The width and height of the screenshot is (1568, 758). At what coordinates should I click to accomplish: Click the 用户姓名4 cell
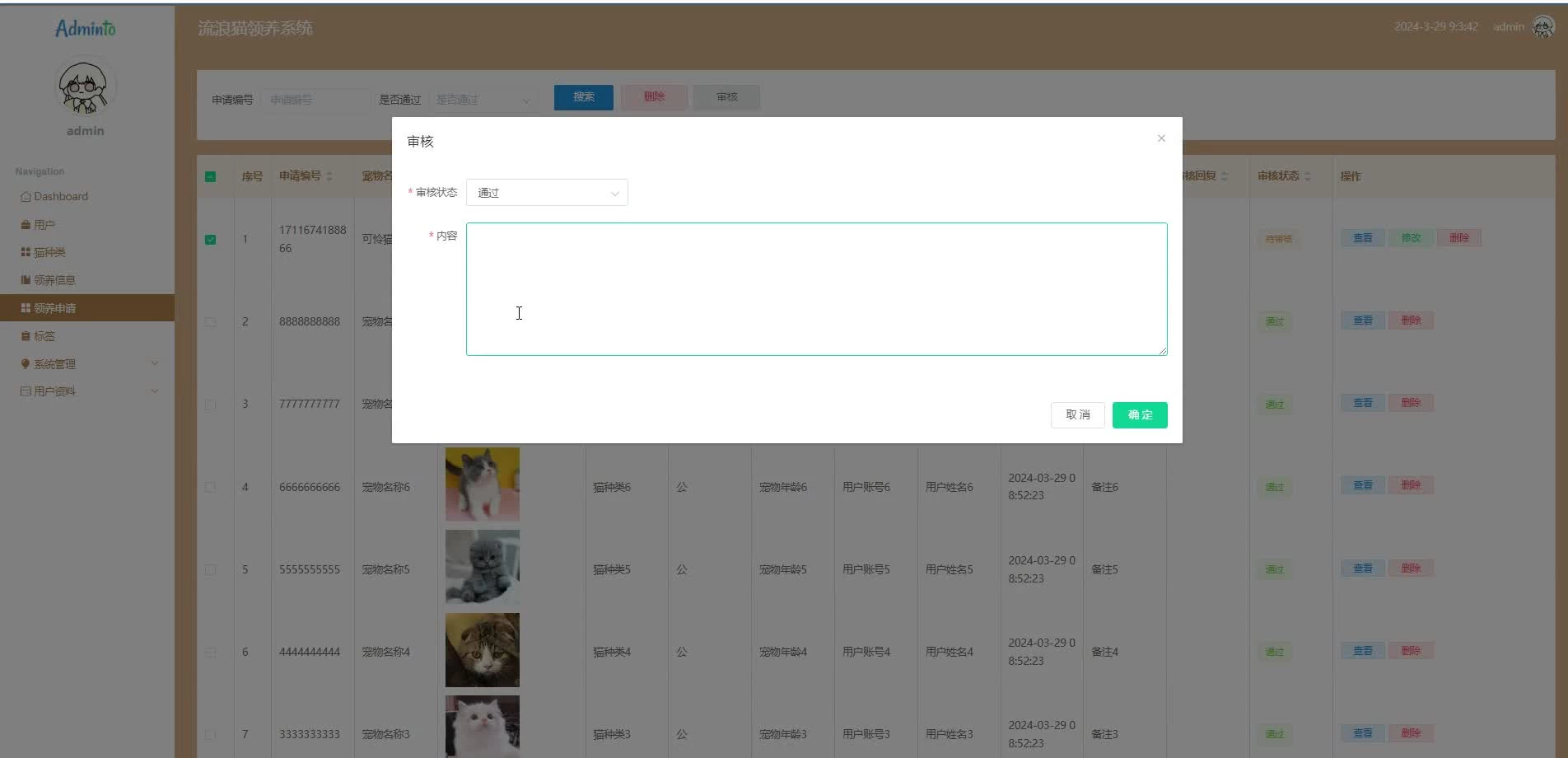pos(950,652)
